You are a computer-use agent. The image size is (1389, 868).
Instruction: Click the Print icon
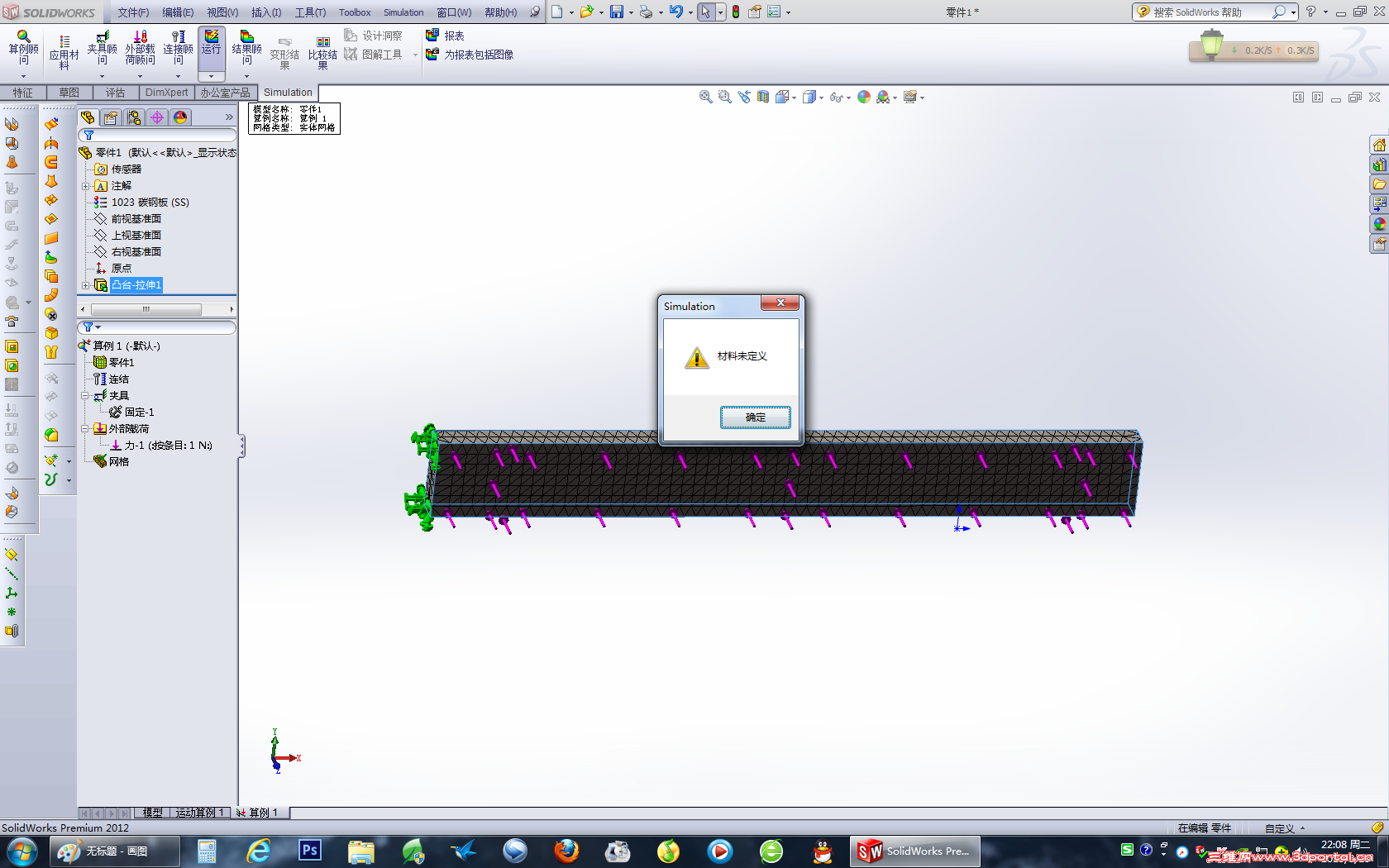(647, 12)
